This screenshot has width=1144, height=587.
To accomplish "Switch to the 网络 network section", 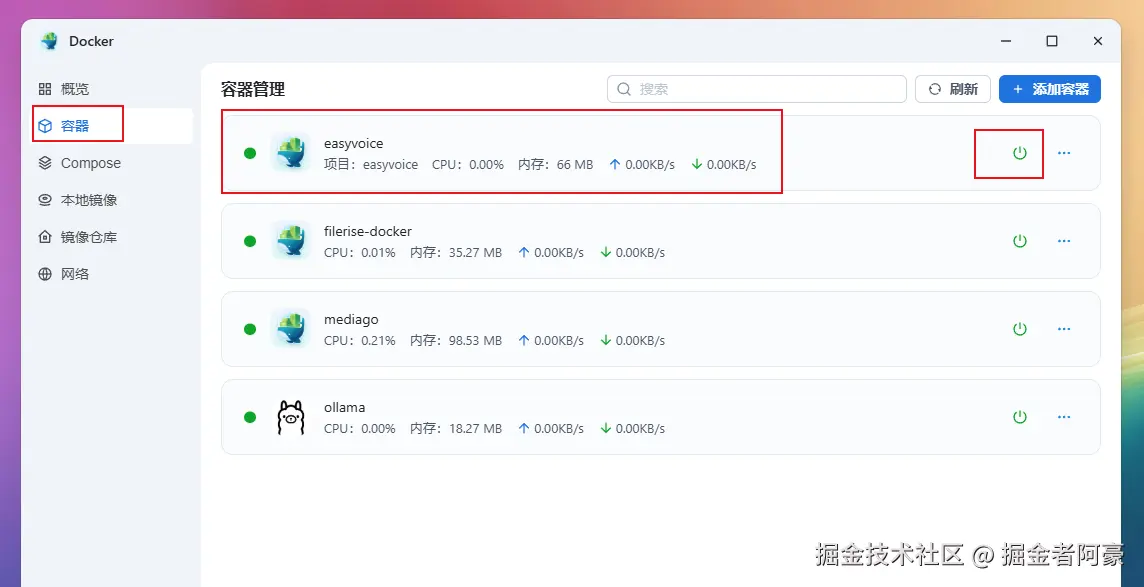I will [112, 274].
